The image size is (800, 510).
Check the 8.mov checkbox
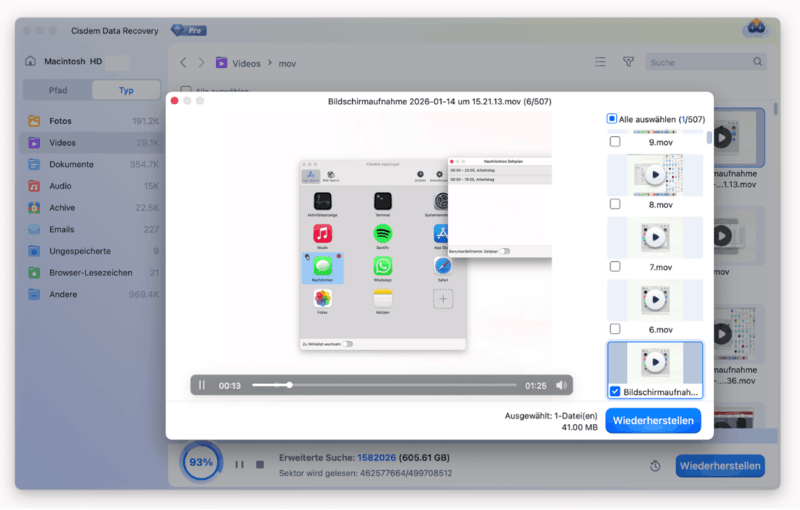(615, 204)
